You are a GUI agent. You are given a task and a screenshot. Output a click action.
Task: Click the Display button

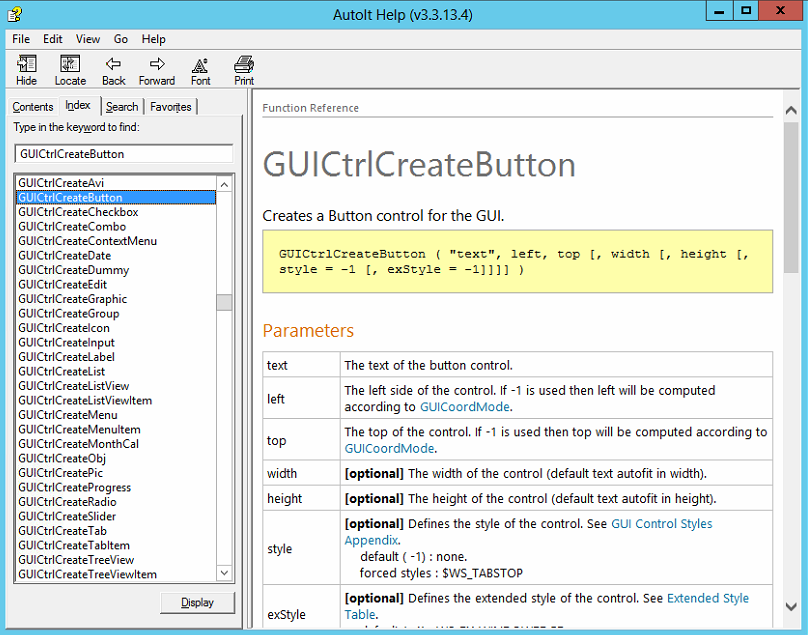point(197,603)
